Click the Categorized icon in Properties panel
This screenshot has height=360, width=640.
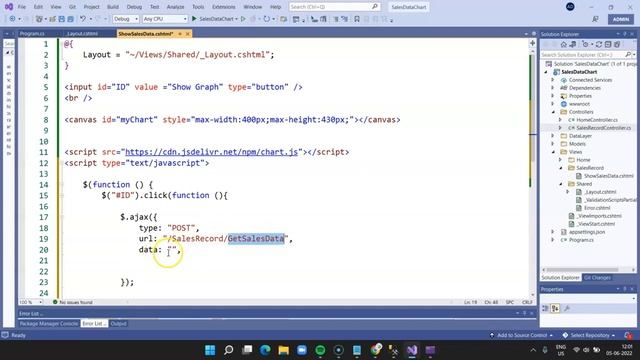pyautogui.click(x=545, y=309)
